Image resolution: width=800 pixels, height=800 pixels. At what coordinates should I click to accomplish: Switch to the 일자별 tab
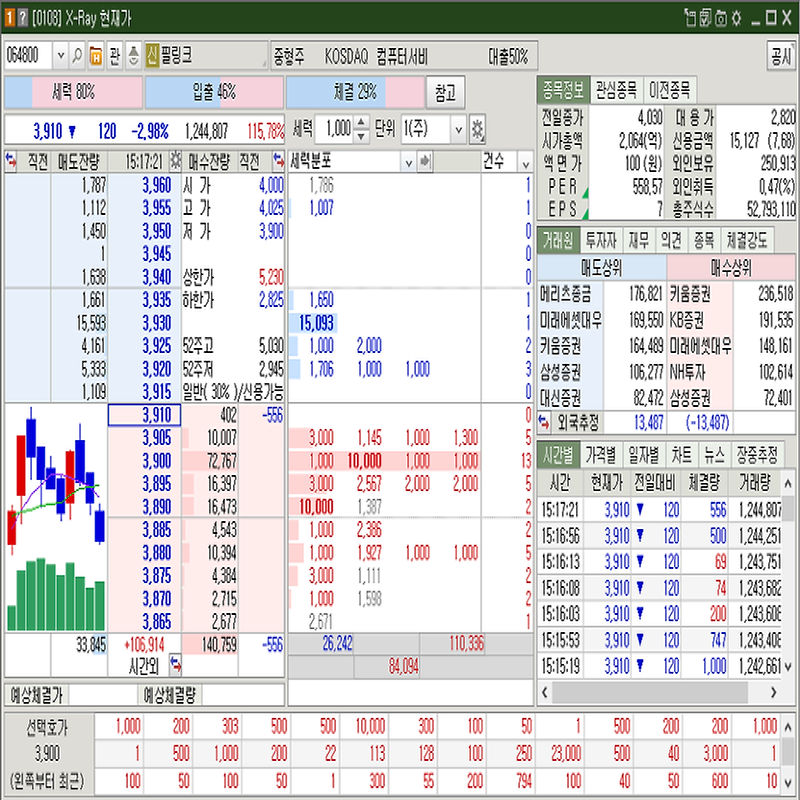point(644,455)
